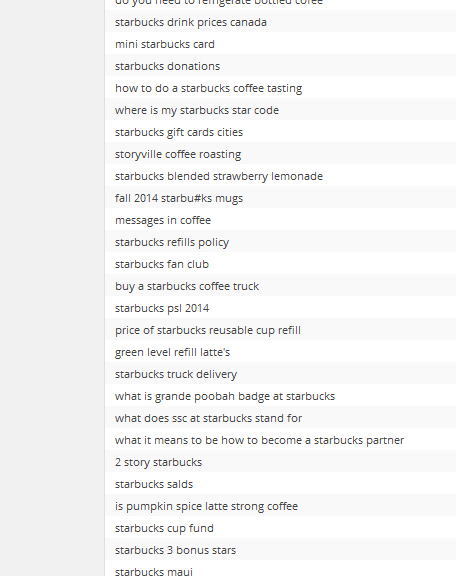The image size is (456, 576).
Task: Select 'what is grande poobah badge at starbucks'
Action: click(x=225, y=397)
